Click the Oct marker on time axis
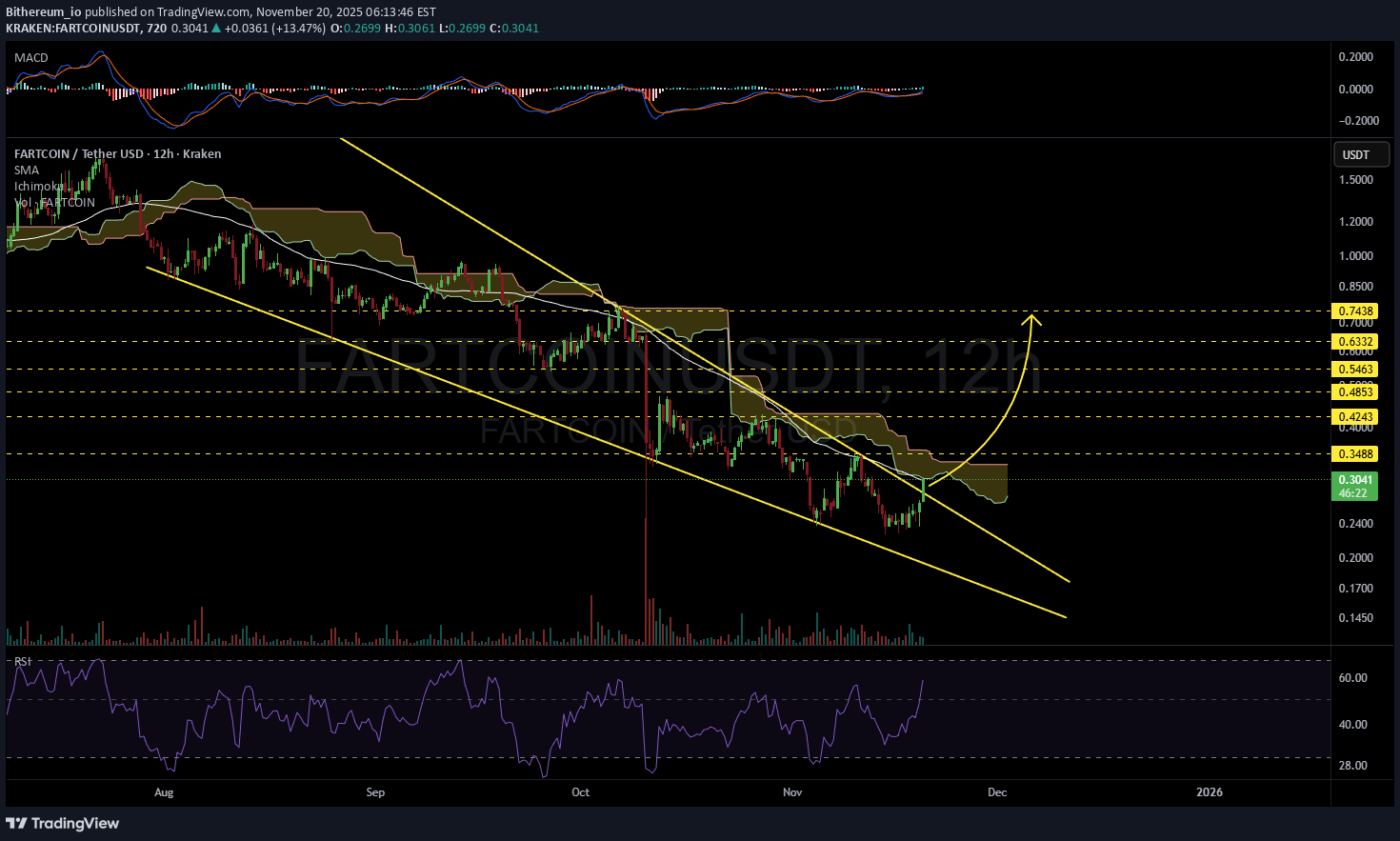The width and height of the screenshot is (1400, 841). click(x=580, y=792)
